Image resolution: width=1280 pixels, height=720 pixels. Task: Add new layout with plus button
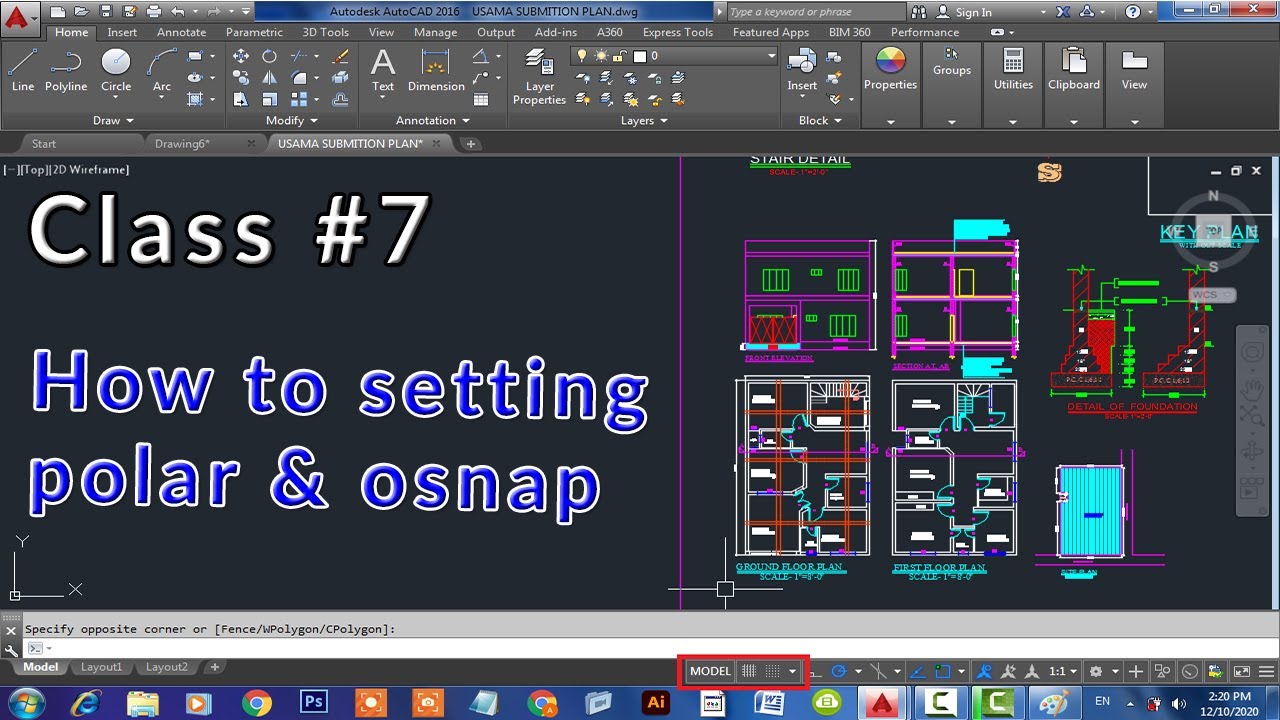coord(214,667)
